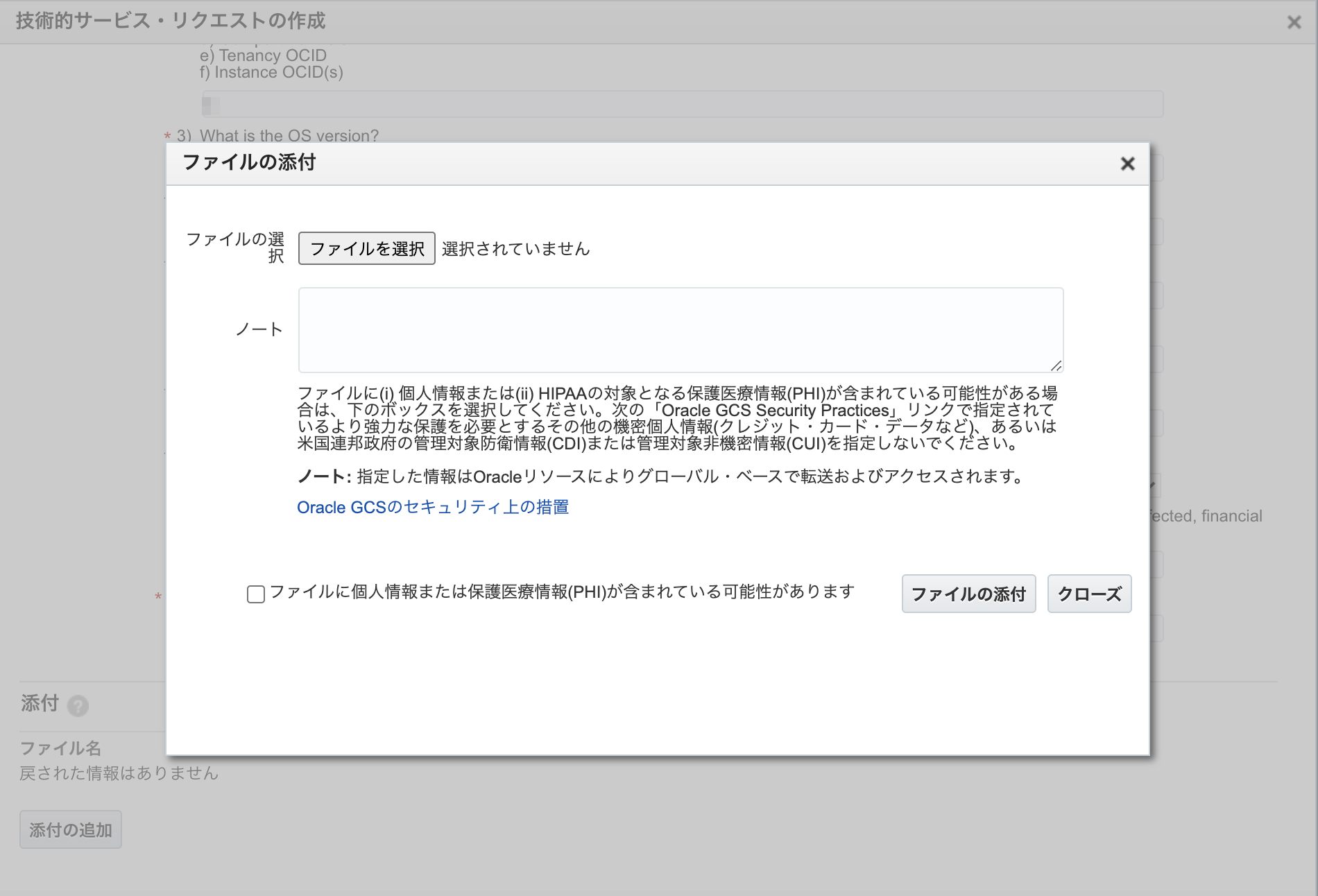Open Oracle GCSのセキュリティ上の措置 link
The image size is (1318, 896).
pos(433,508)
